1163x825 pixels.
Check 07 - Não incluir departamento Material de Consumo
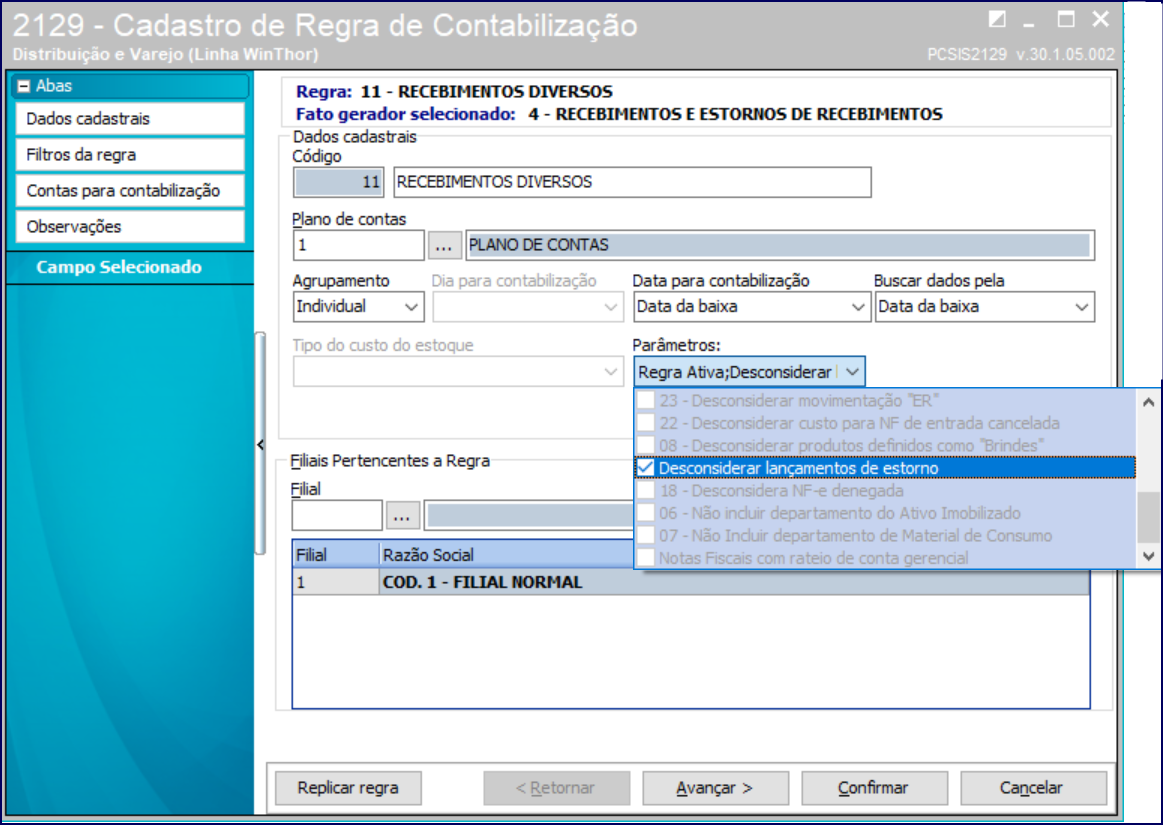coord(646,536)
